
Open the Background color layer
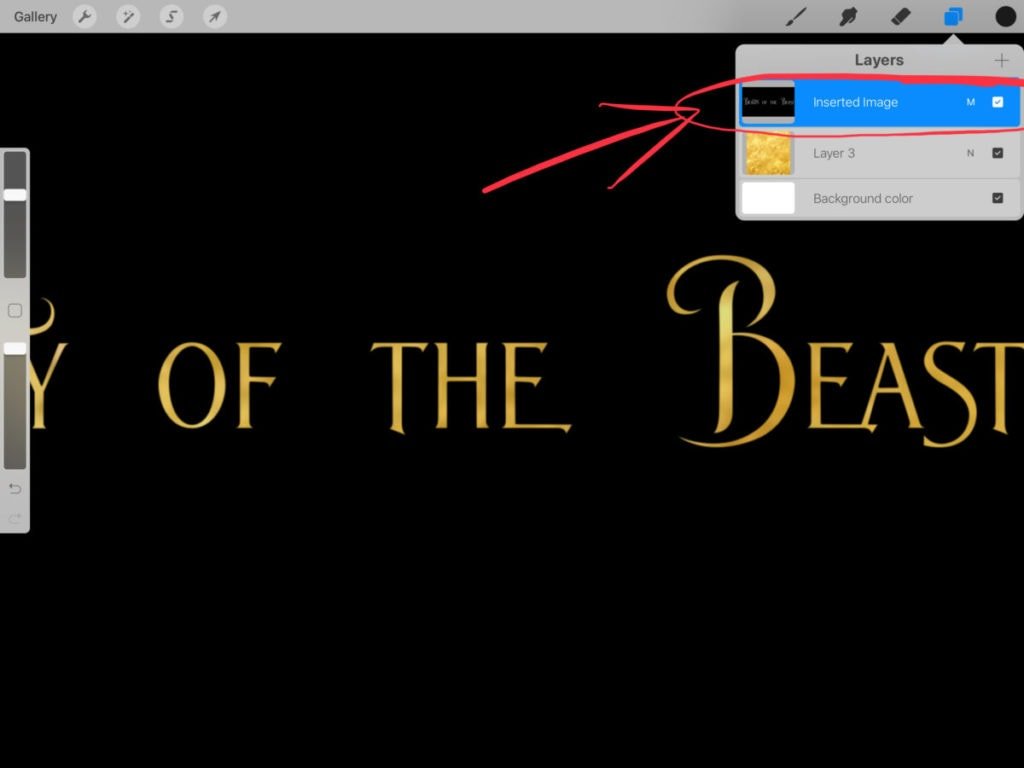(x=862, y=198)
